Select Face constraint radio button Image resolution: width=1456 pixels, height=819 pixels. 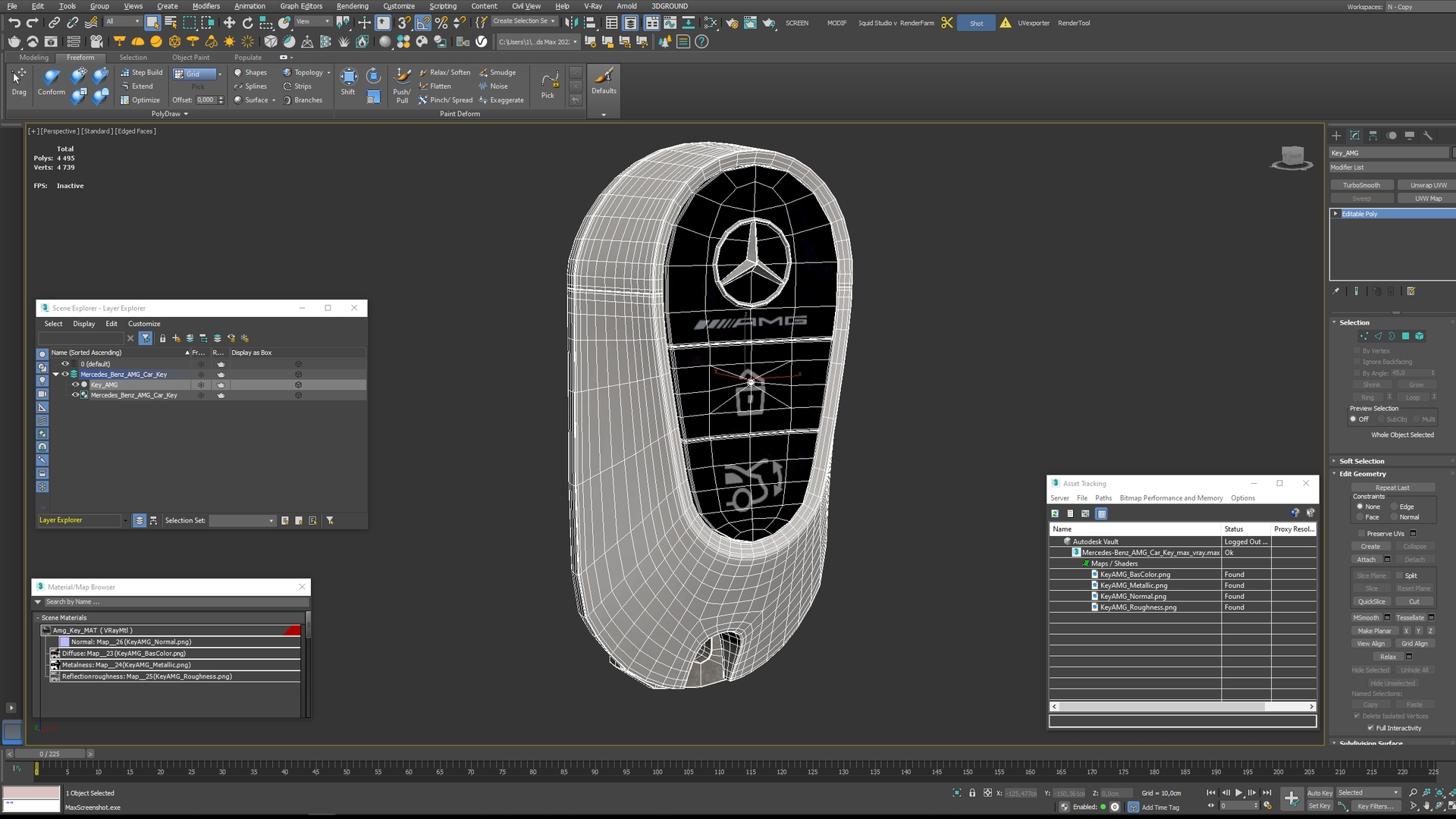[1360, 517]
